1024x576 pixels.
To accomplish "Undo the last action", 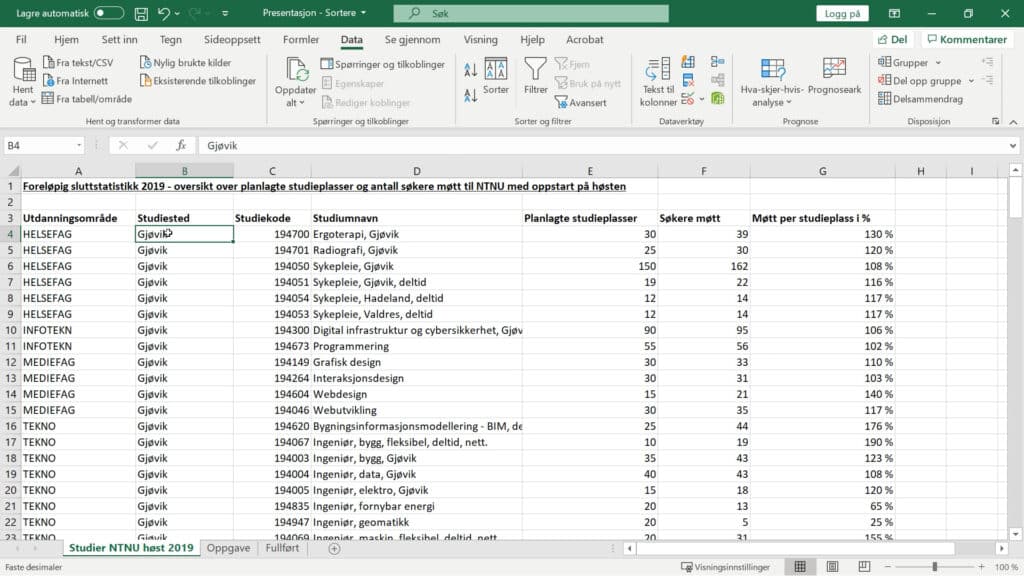I will tap(163, 13).
